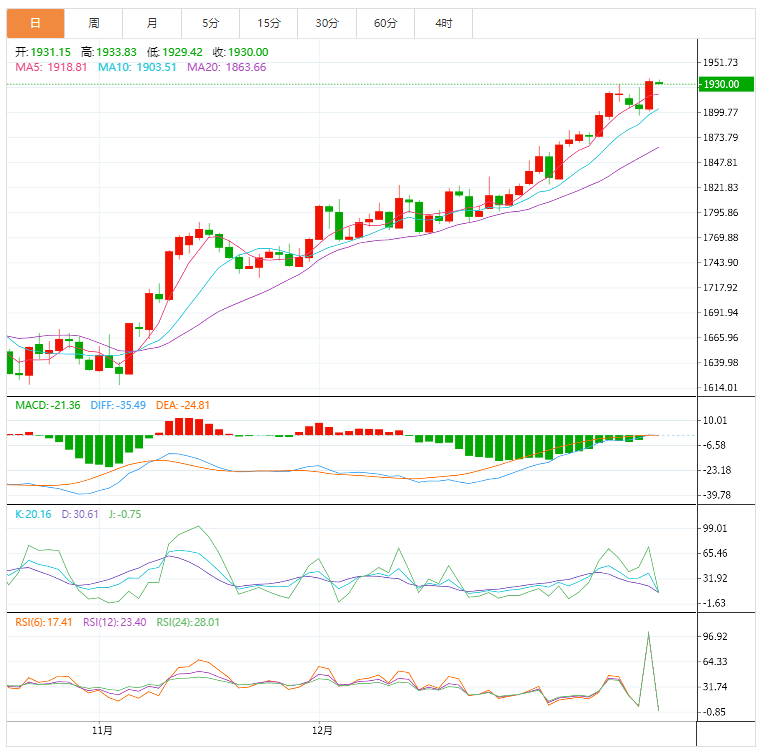Switch to the 月 monthly tab
Viewport: 762px width, 754px height.
152,22
